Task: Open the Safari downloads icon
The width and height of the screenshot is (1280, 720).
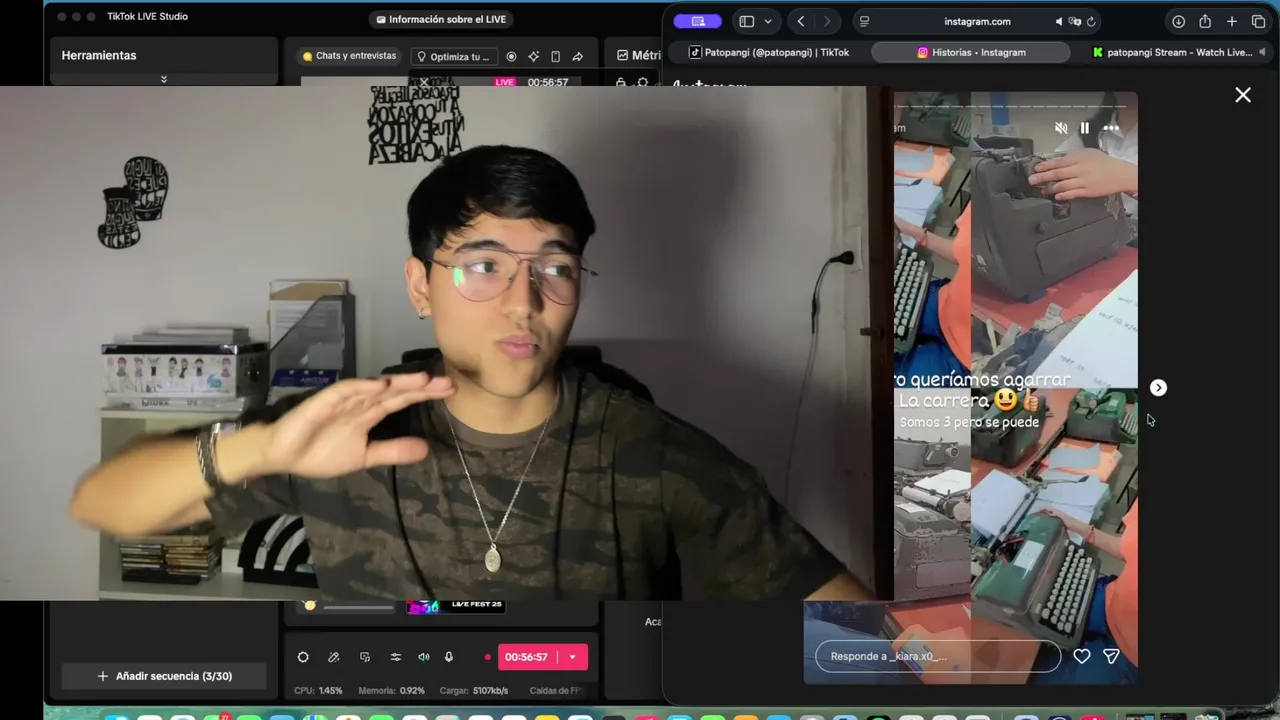Action: (1178, 21)
